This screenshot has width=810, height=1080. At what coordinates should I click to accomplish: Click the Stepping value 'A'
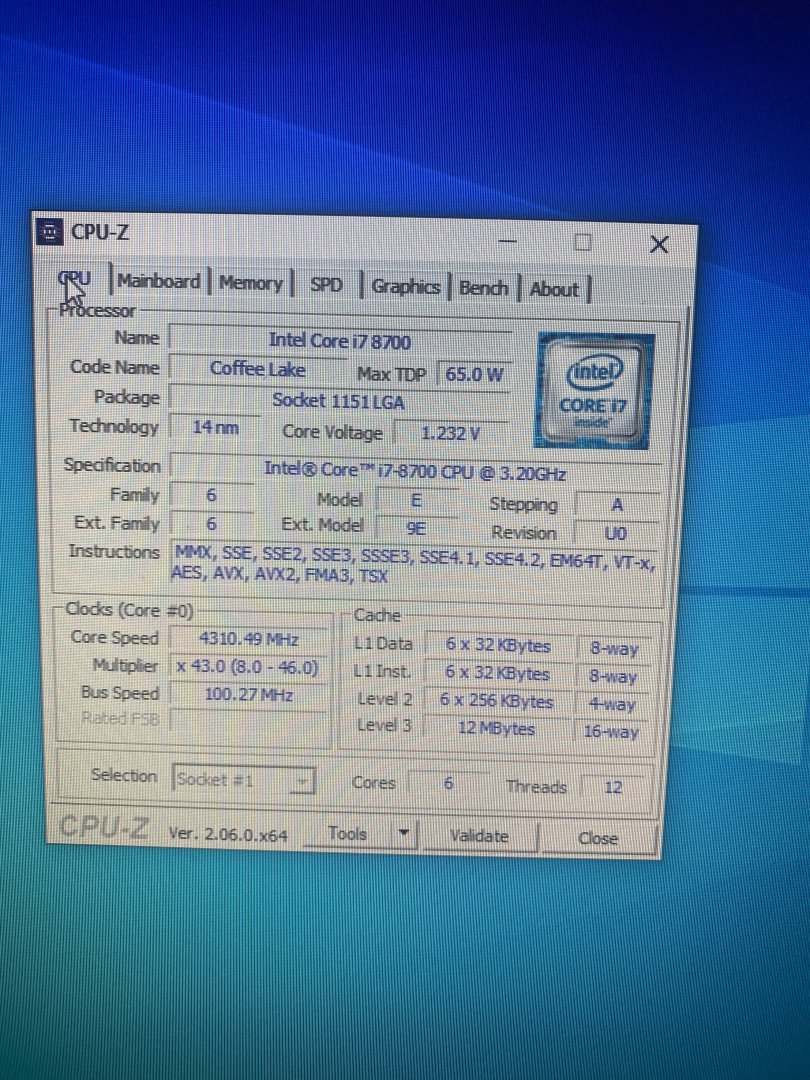tap(617, 505)
